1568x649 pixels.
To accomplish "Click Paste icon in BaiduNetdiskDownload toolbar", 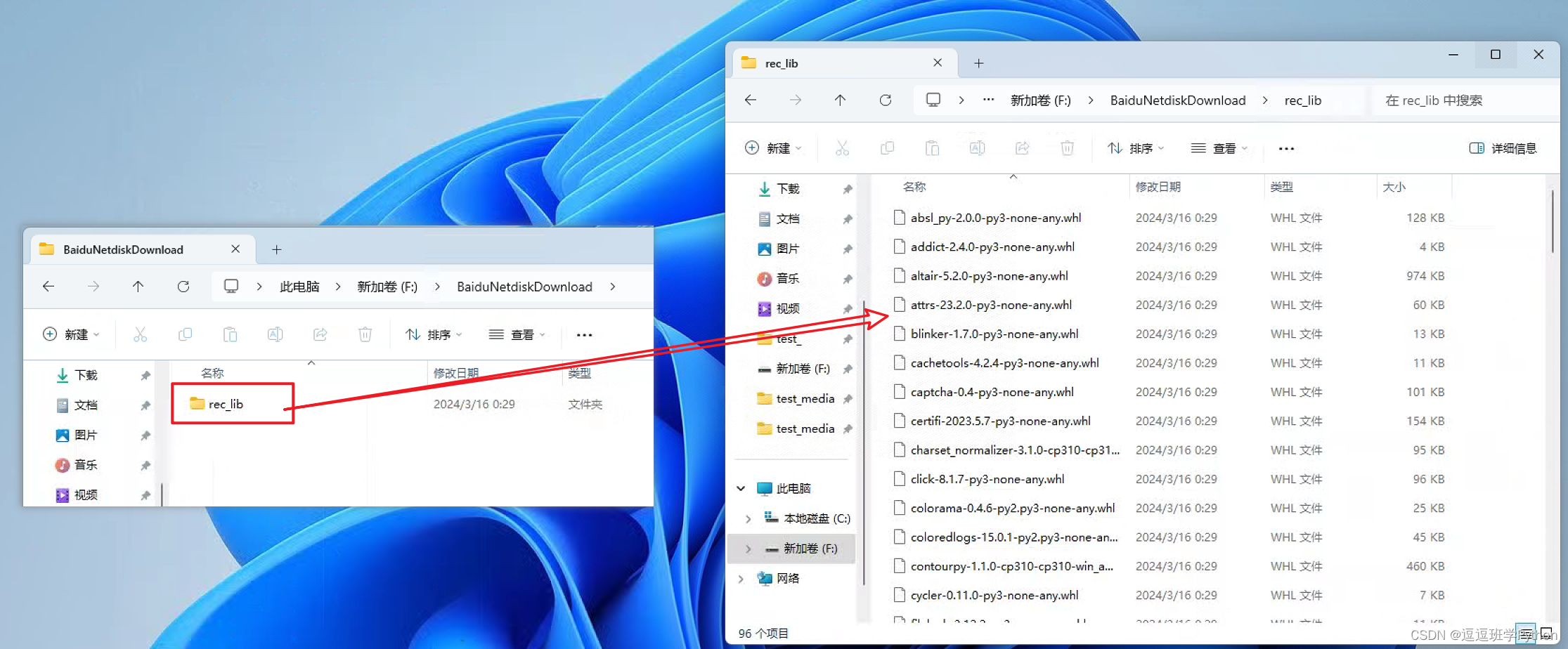I will coord(230,334).
